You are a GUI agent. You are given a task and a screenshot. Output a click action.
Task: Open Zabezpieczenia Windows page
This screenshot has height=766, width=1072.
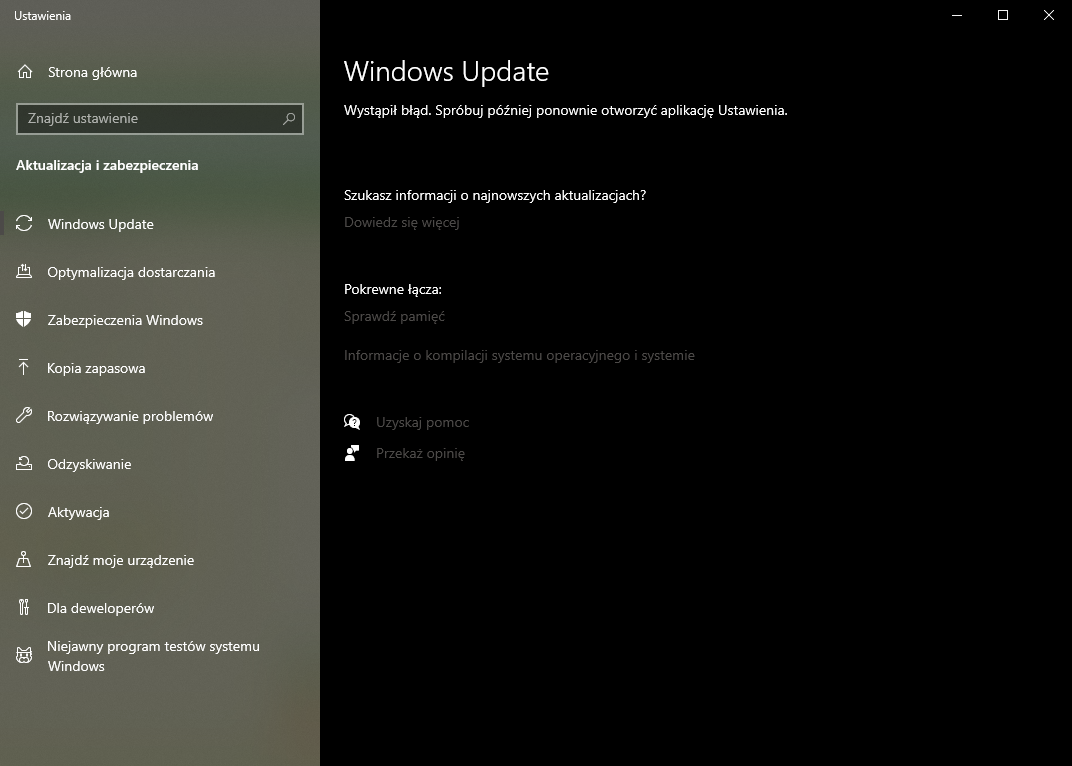click(x=160, y=319)
